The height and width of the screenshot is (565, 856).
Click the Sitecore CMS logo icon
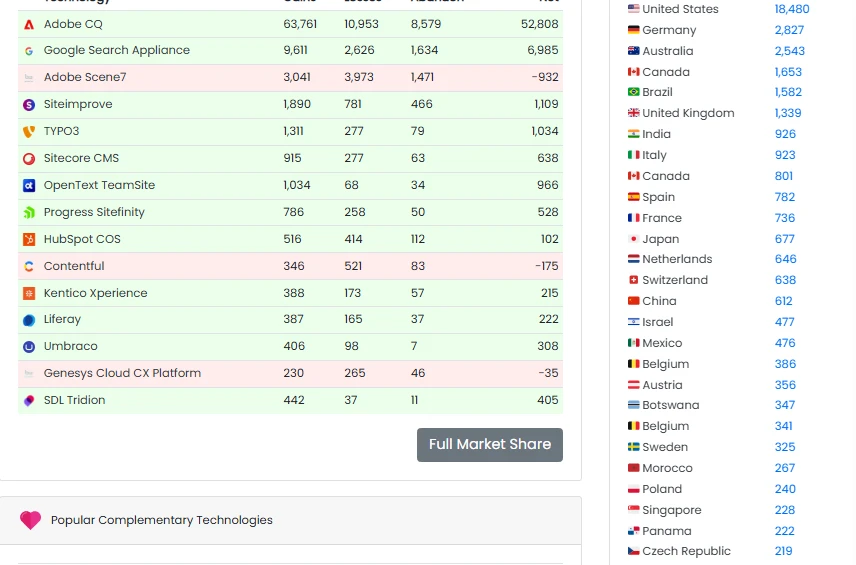click(29, 159)
